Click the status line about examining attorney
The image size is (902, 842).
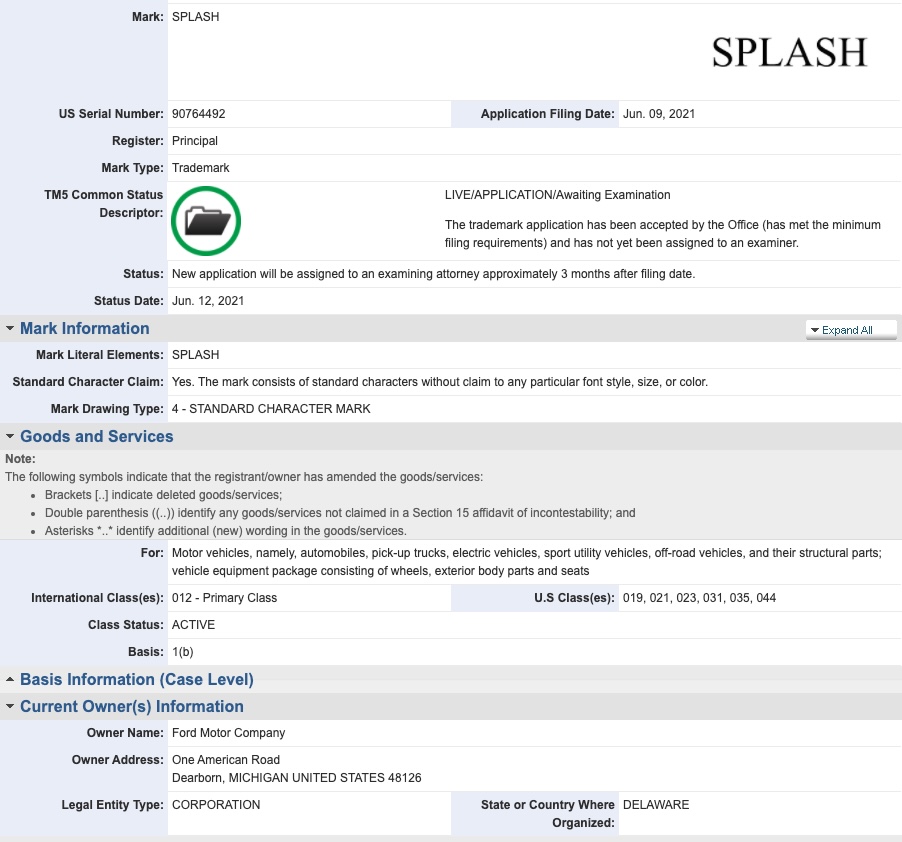pos(433,274)
